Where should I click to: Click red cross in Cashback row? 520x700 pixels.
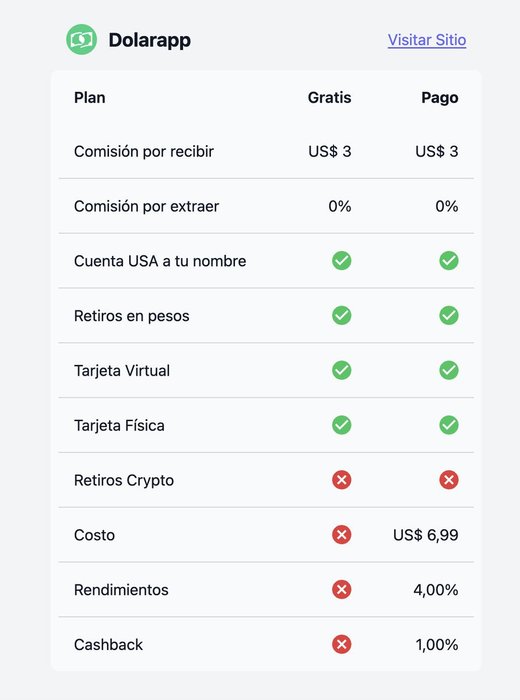pos(341,645)
